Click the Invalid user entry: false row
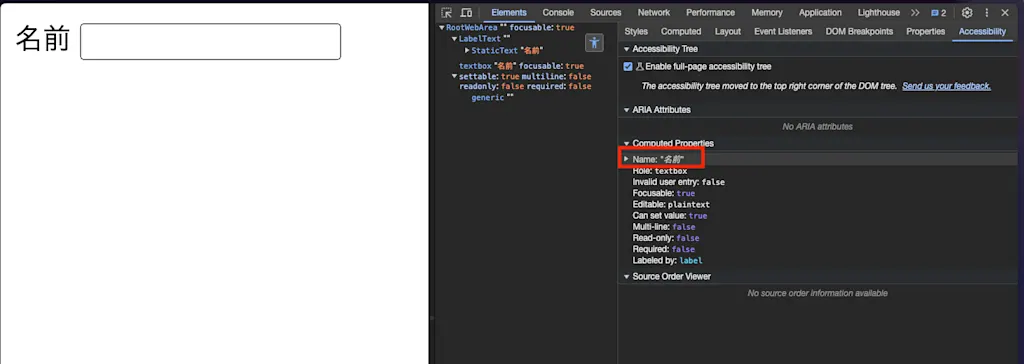The height and width of the screenshot is (364, 1024). pyautogui.click(x=679, y=182)
